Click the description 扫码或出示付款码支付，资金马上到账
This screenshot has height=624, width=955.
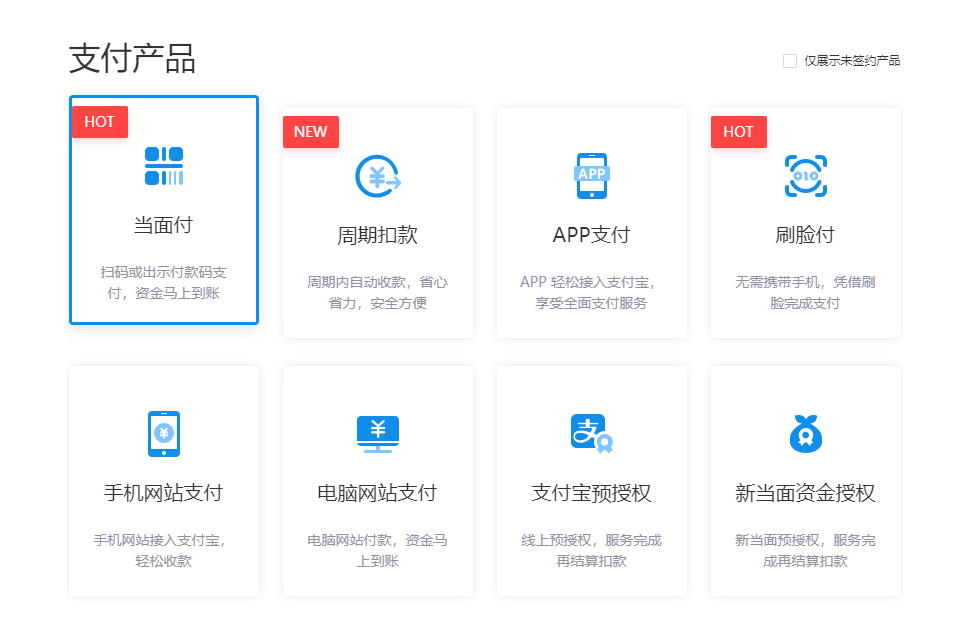tap(163, 282)
